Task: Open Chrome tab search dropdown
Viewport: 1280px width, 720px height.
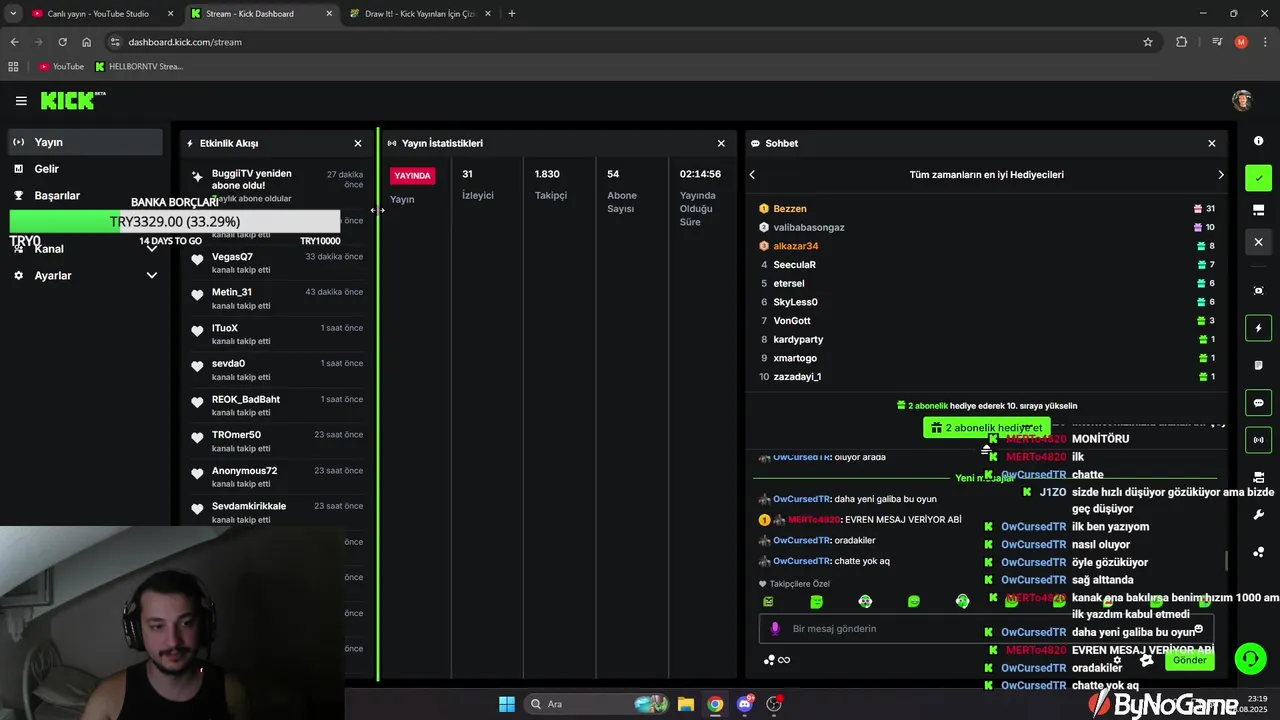Action: [x=13, y=13]
